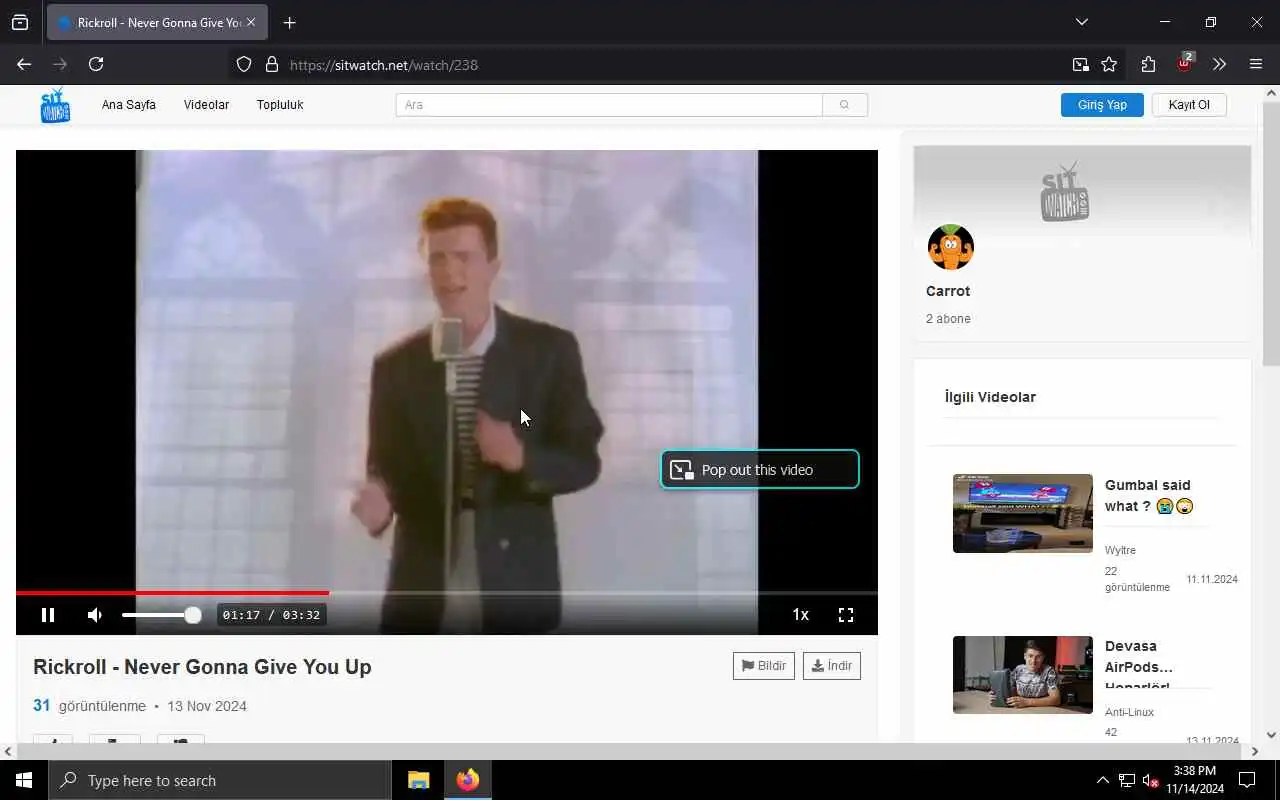Mute the video using the speaker icon
Viewport: 1280px width, 800px height.
[95, 615]
